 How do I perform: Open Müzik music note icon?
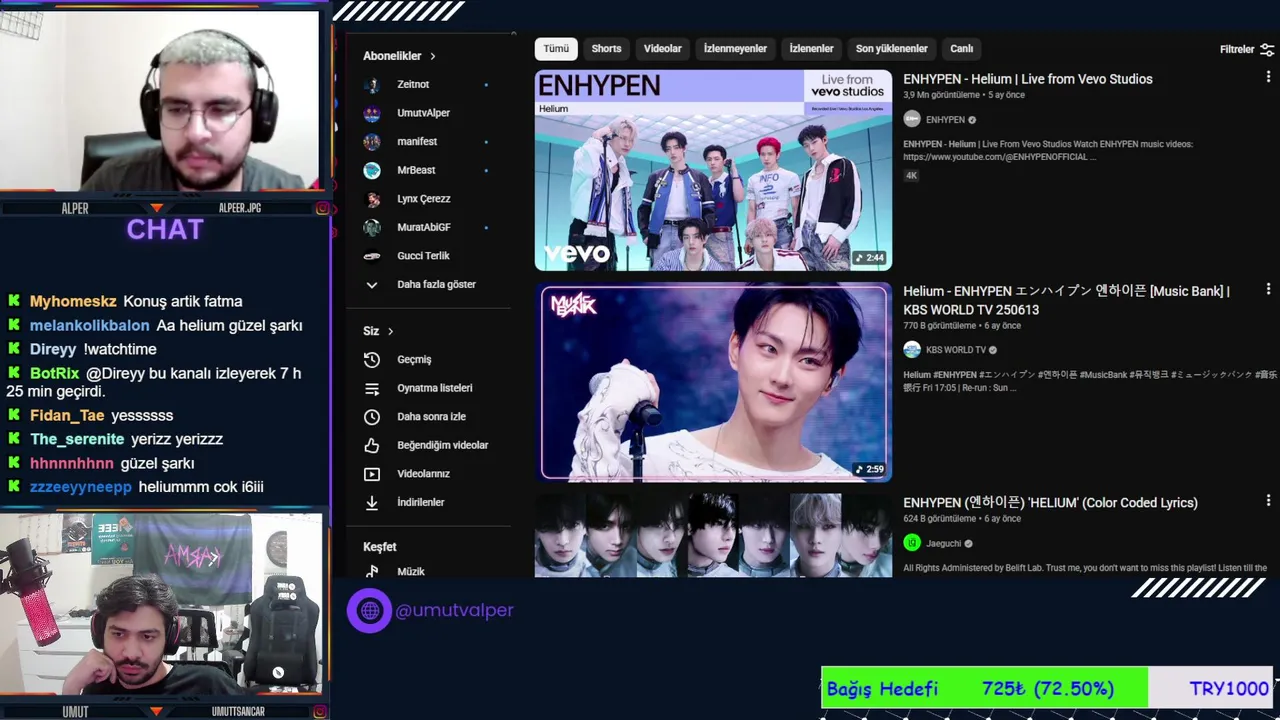(x=372, y=571)
